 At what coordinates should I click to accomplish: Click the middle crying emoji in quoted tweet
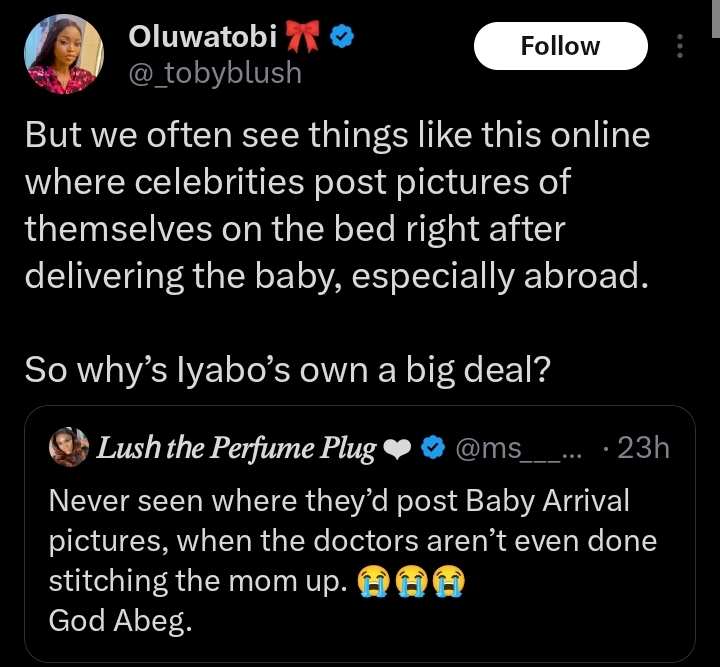412,582
